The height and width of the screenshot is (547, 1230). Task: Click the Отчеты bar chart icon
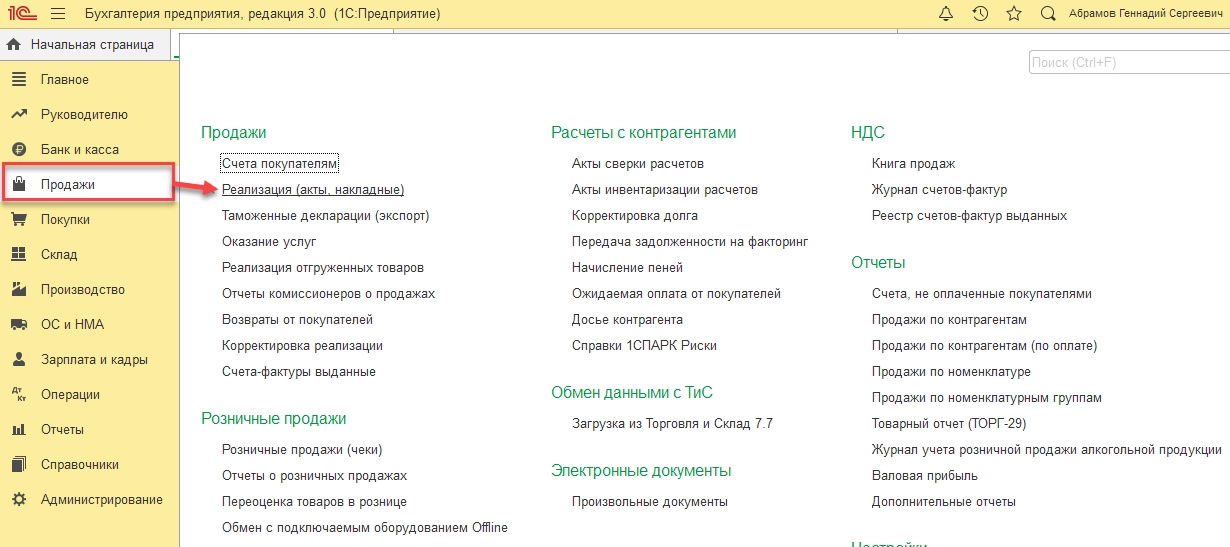18,430
